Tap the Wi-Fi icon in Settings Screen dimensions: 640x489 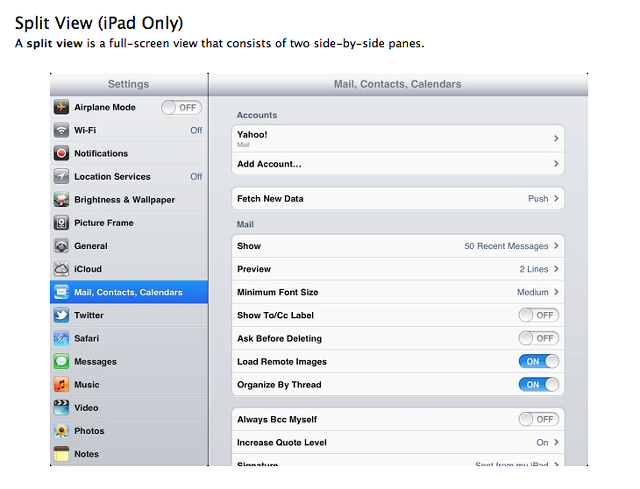[61, 130]
